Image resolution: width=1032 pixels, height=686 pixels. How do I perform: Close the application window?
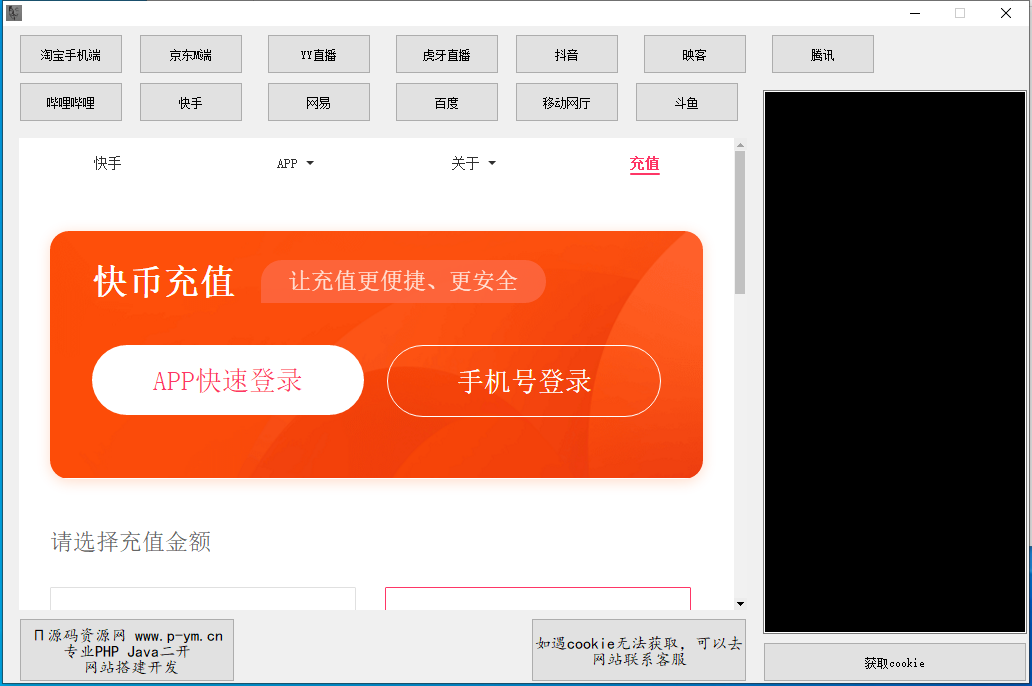pyautogui.click(x=1006, y=13)
